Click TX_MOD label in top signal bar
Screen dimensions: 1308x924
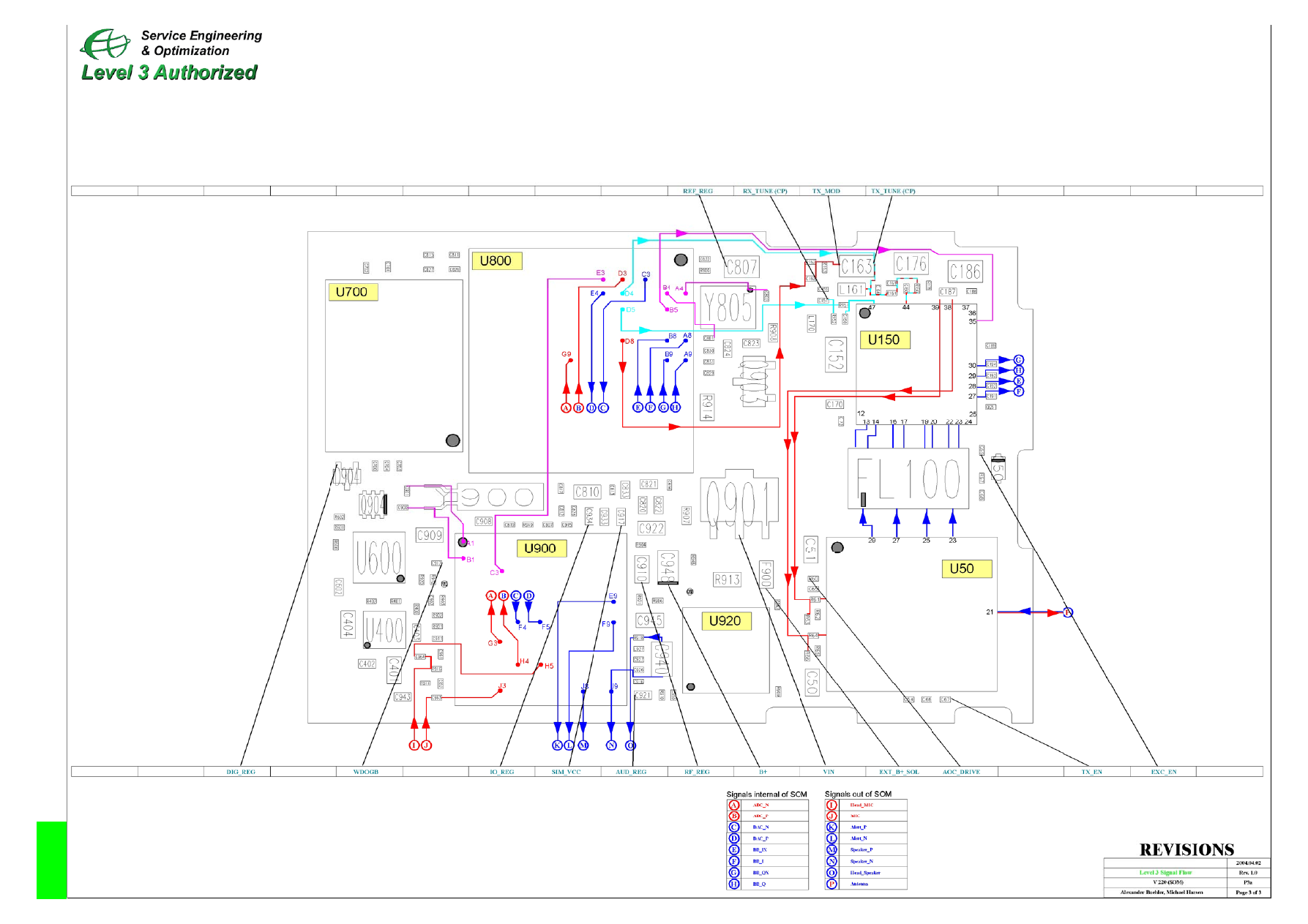click(x=826, y=191)
